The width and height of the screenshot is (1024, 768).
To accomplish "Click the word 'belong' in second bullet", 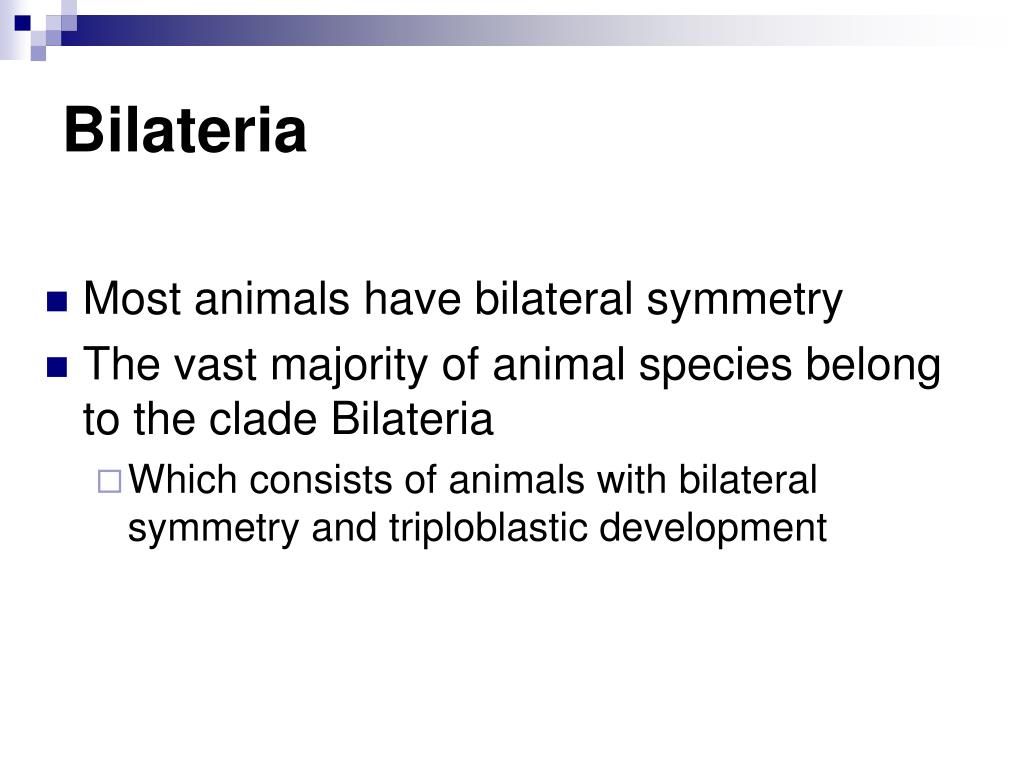I will tap(873, 366).
